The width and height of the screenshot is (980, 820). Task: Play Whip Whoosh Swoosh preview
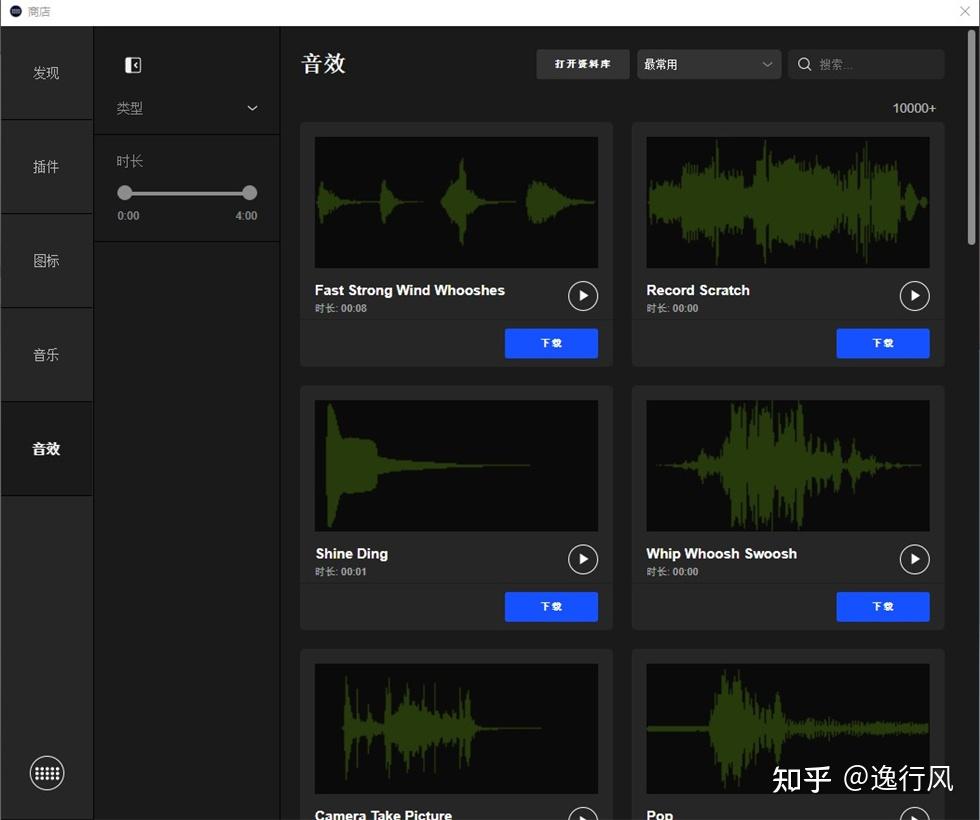point(914,559)
